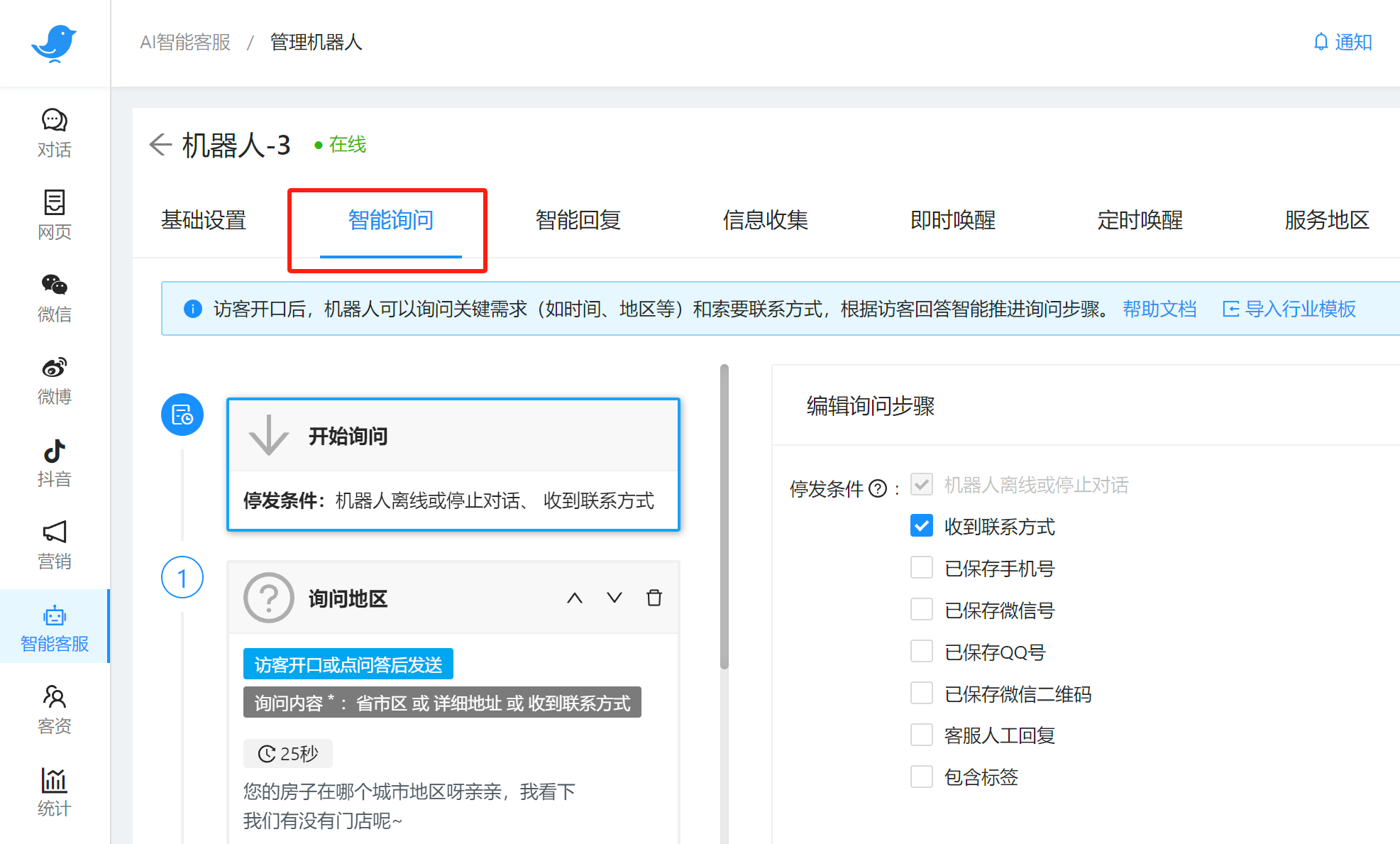Check the 已保存手机号 checkbox
This screenshot has width=1400, height=844.
pyautogui.click(x=921, y=568)
